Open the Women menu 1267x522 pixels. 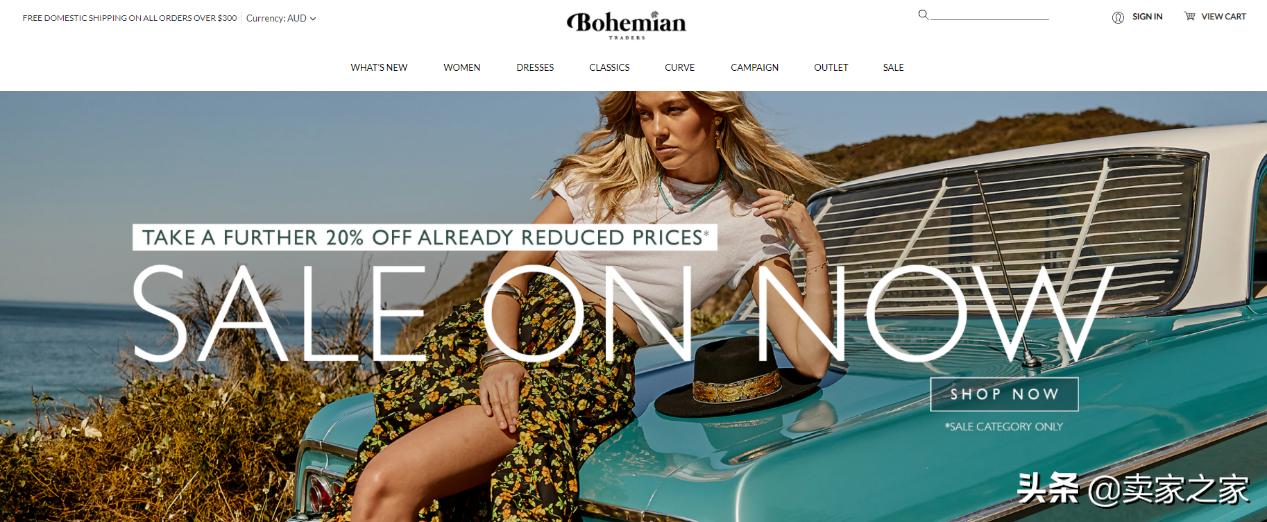(462, 68)
